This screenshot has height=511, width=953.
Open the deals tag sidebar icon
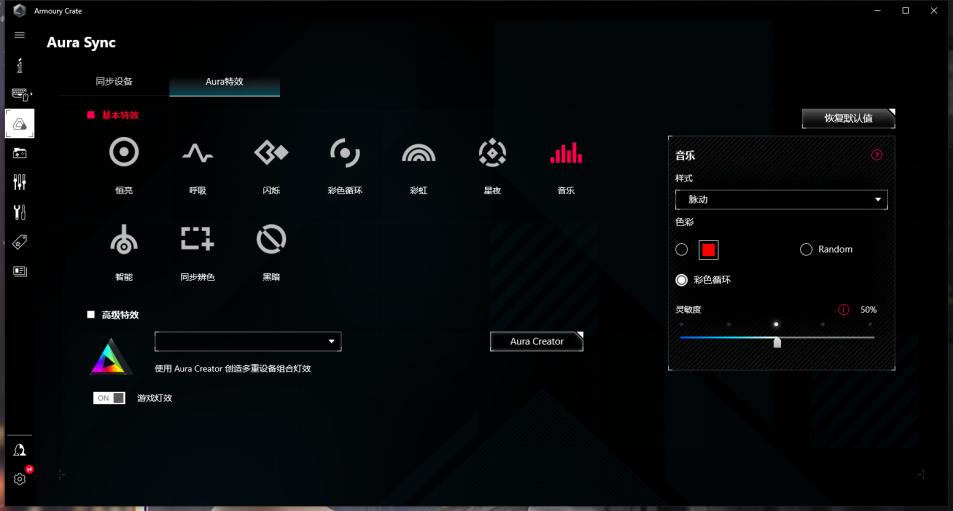(19, 242)
